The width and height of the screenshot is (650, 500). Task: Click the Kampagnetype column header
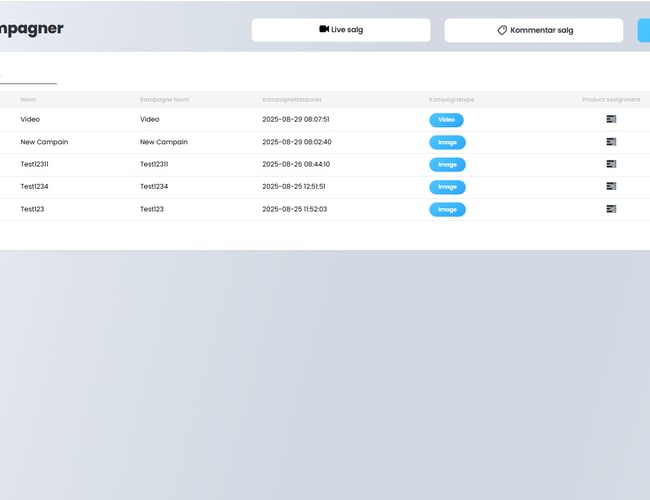(451, 100)
